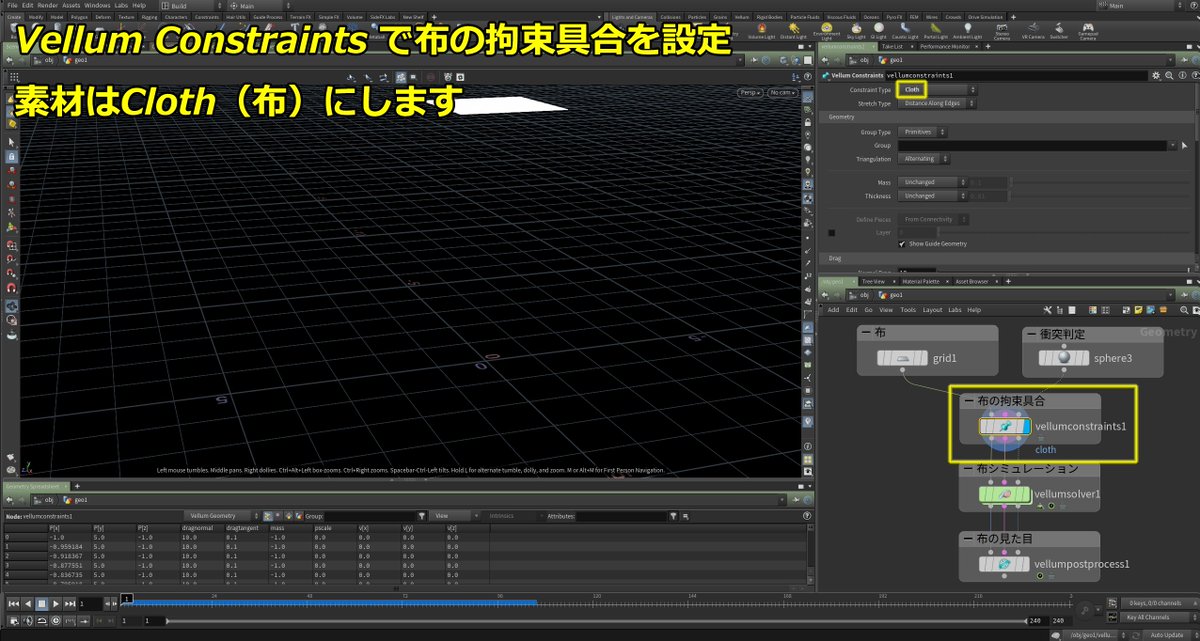The image size is (1200, 641).
Task: Open the Constraint Type dropdown
Action: pos(937,90)
